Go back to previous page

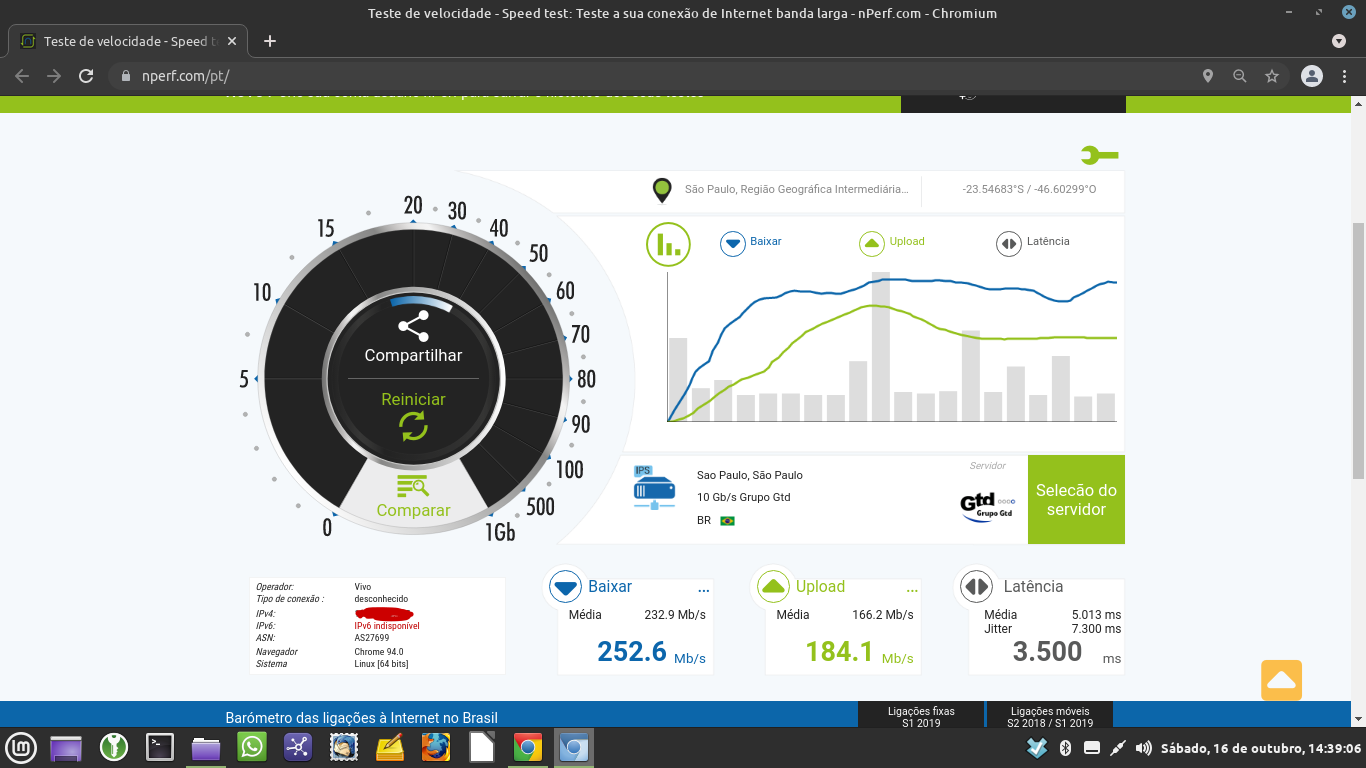coord(22,76)
